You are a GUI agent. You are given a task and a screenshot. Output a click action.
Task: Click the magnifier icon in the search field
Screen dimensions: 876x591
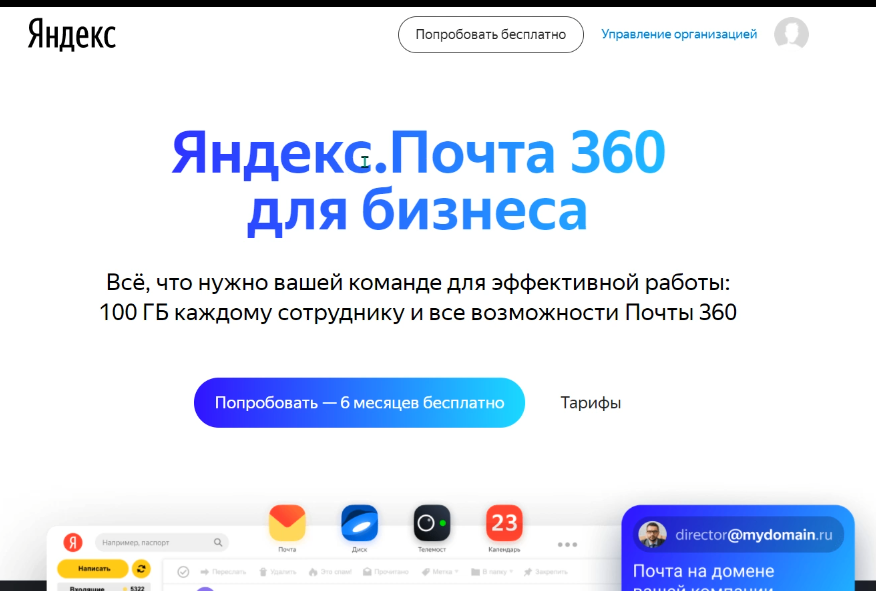pos(218,543)
